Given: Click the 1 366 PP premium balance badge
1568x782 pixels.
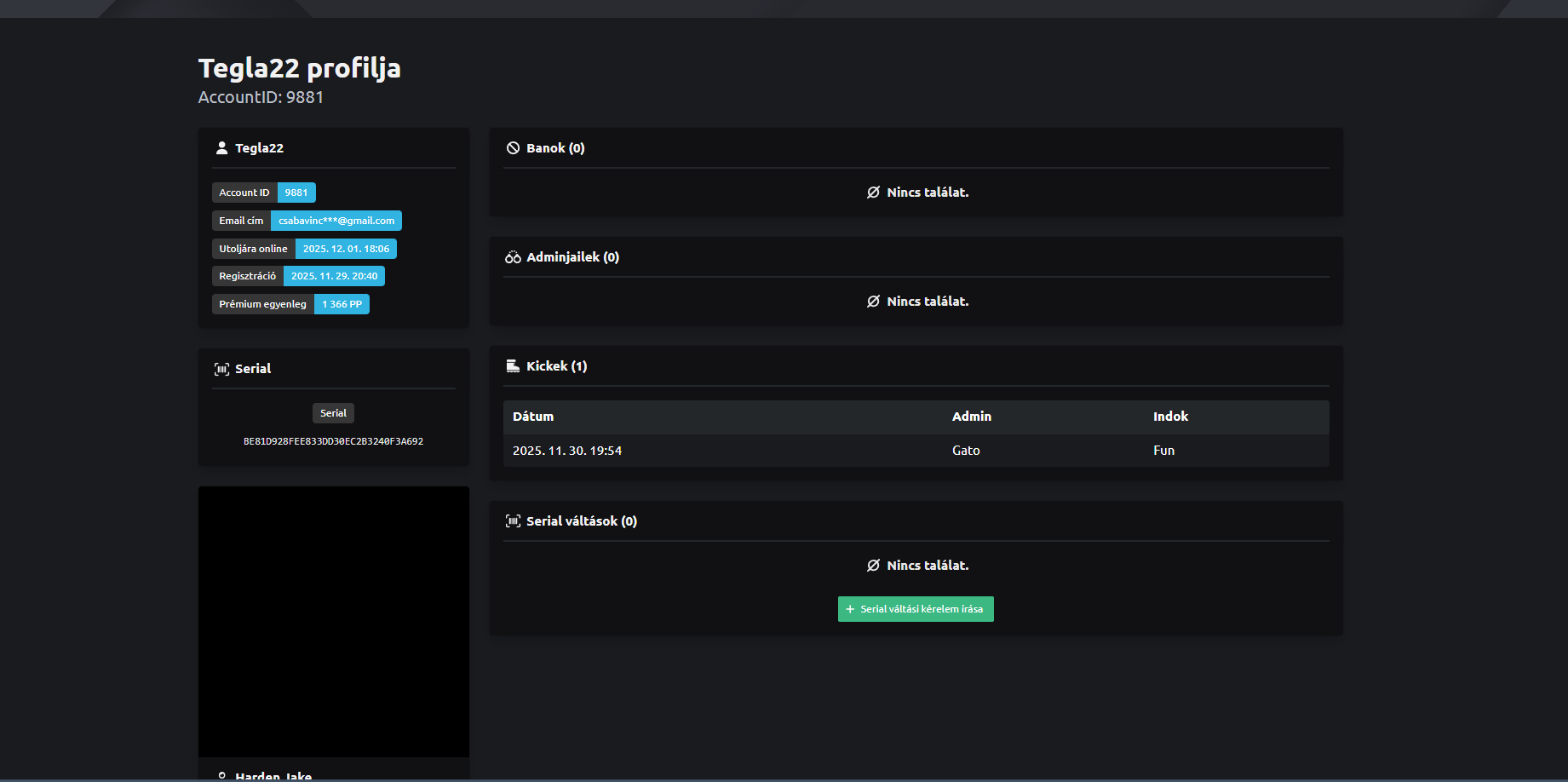Looking at the screenshot, I should click(342, 304).
